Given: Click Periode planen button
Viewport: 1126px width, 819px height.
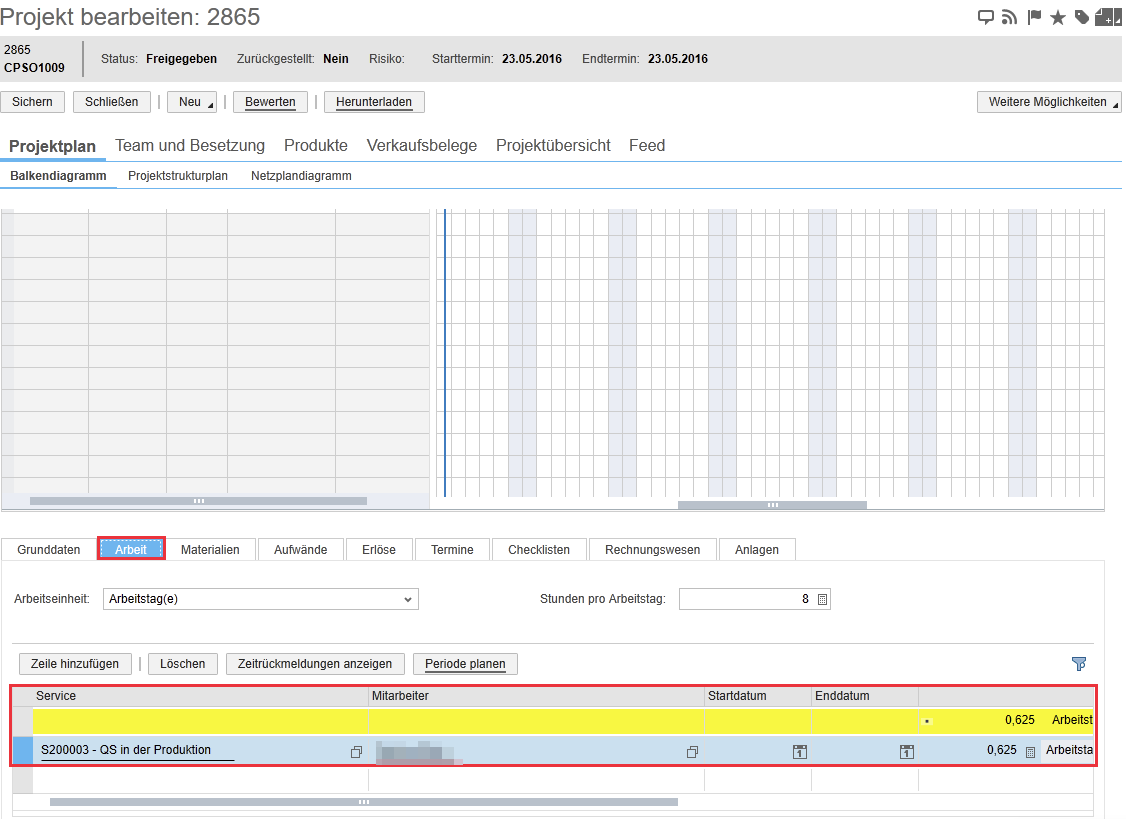Looking at the screenshot, I should (x=465, y=664).
